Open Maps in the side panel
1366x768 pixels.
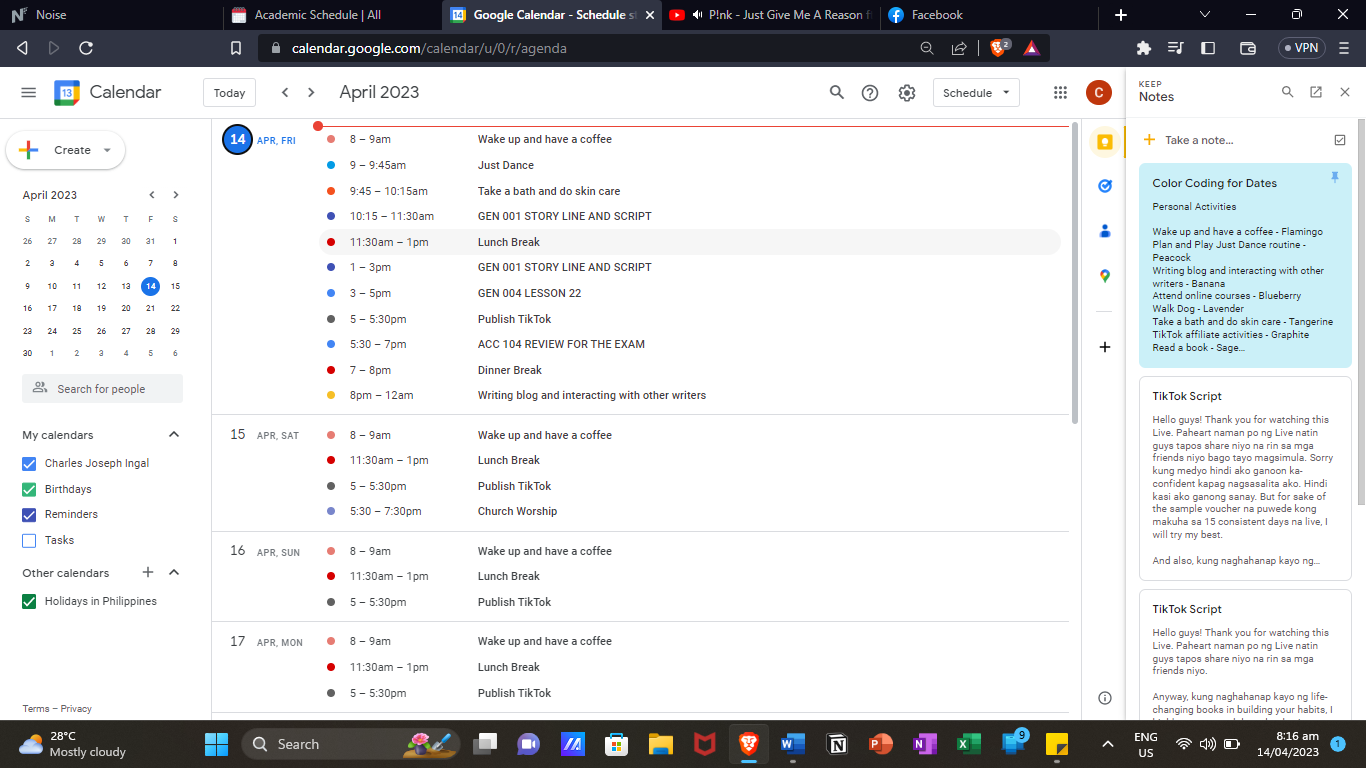coord(1105,276)
